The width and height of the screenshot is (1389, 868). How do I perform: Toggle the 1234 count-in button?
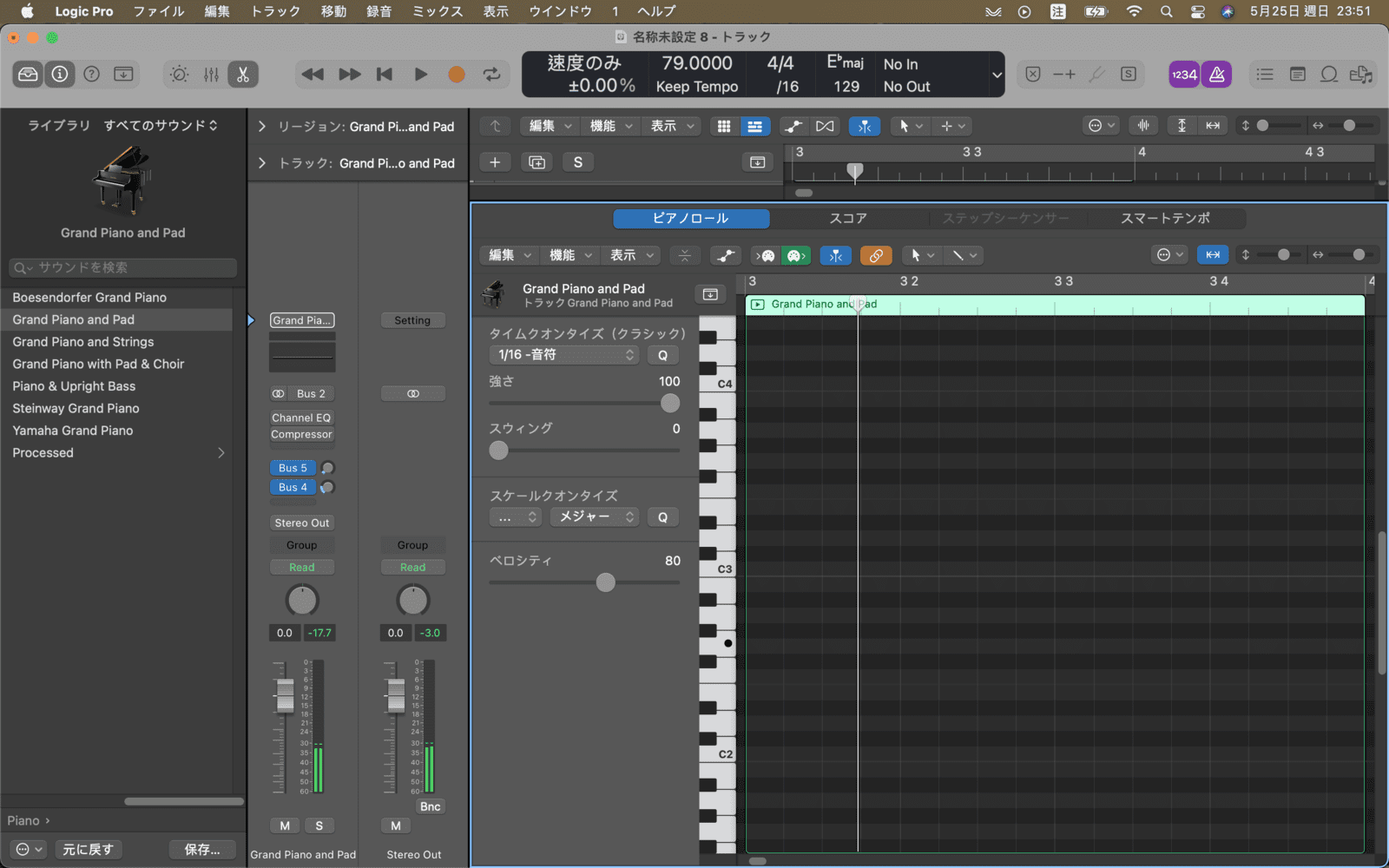[1184, 75]
